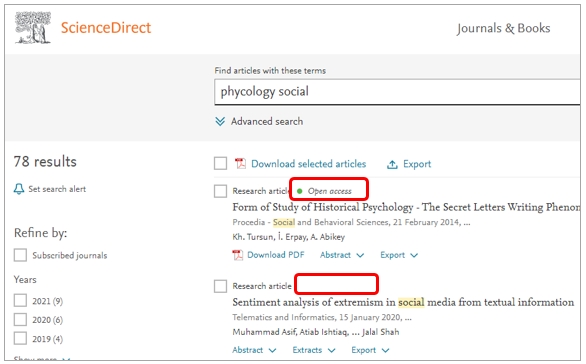Enable the 2020 year filter

(x=20, y=320)
